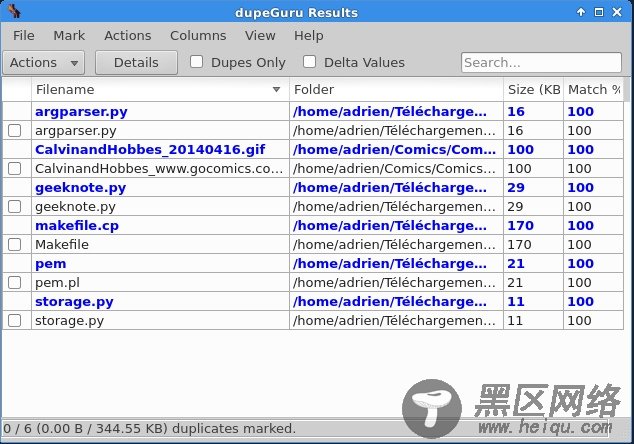The width and height of the screenshot is (634, 444).
Task: Expand the Actions dropdown button in toolbar
Action: 44,63
